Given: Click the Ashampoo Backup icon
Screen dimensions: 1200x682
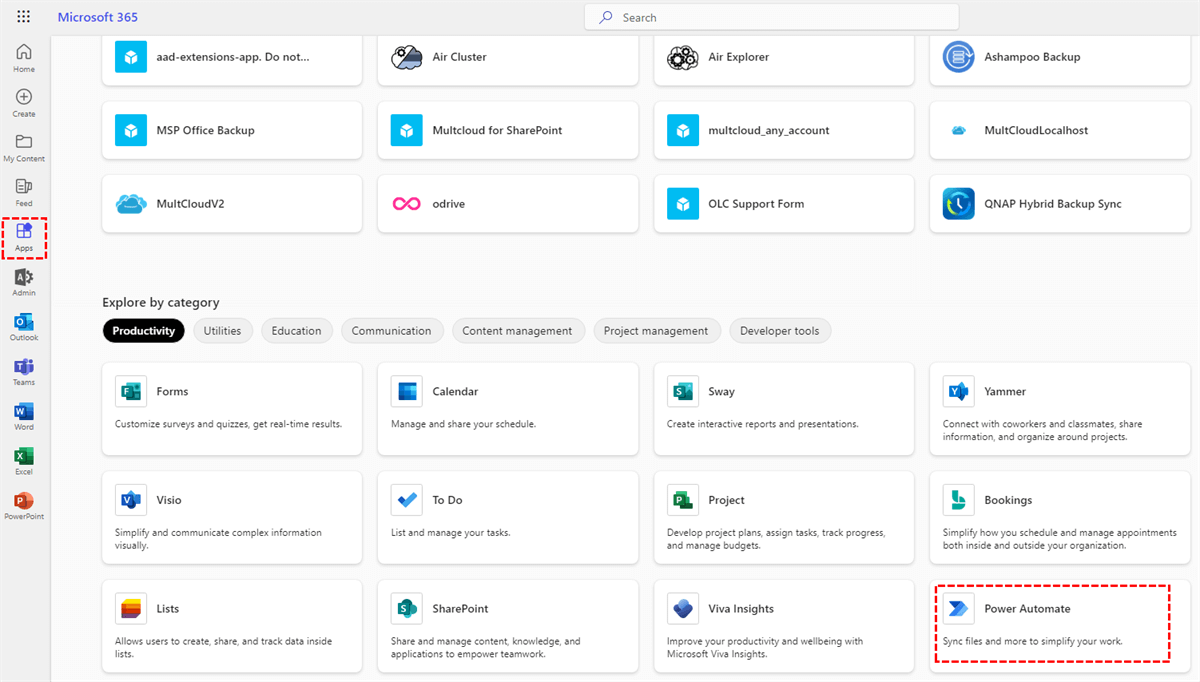Looking at the screenshot, I should (x=959, y=57).
